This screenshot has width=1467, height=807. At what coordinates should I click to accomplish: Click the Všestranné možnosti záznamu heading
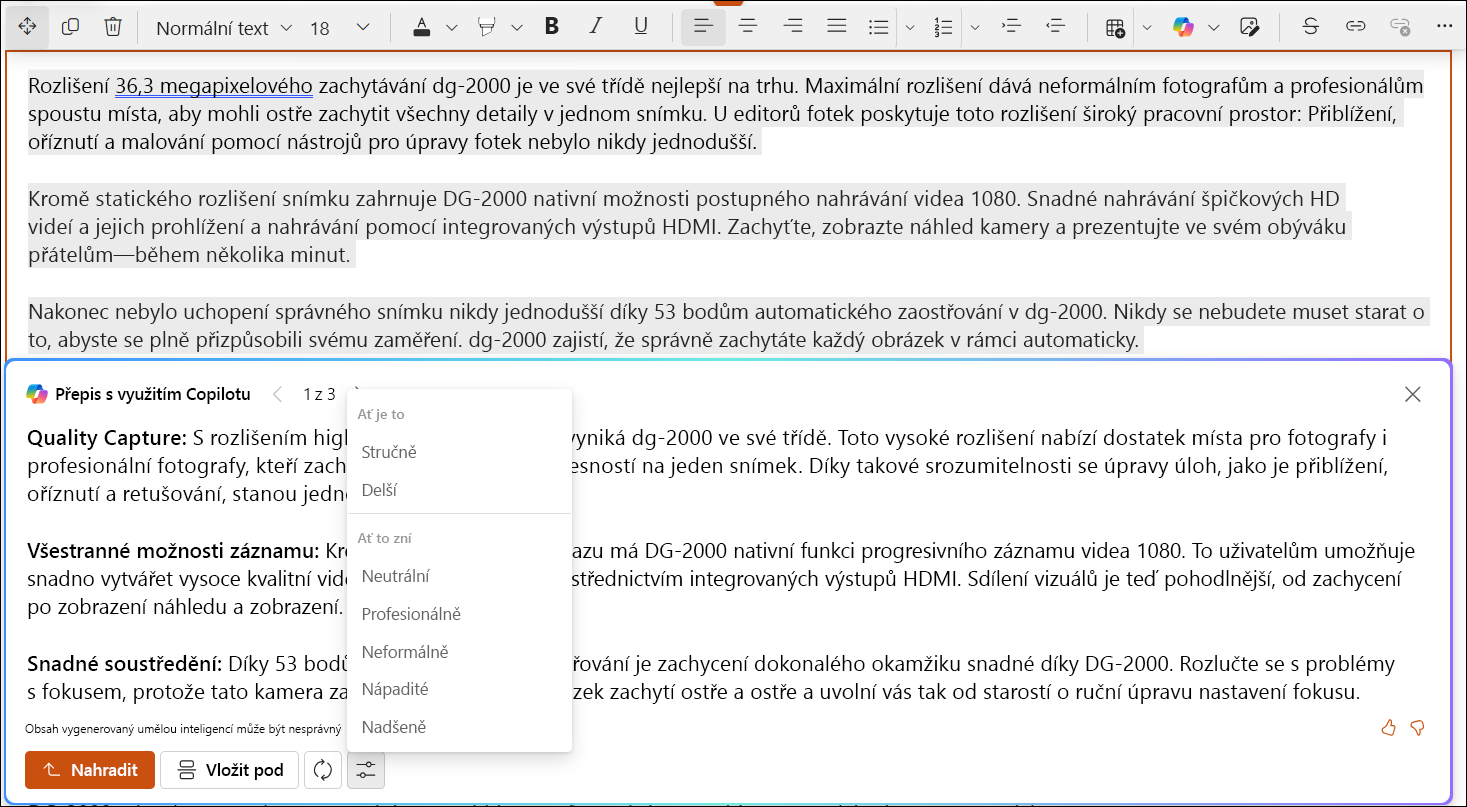[x=173, y=551]
